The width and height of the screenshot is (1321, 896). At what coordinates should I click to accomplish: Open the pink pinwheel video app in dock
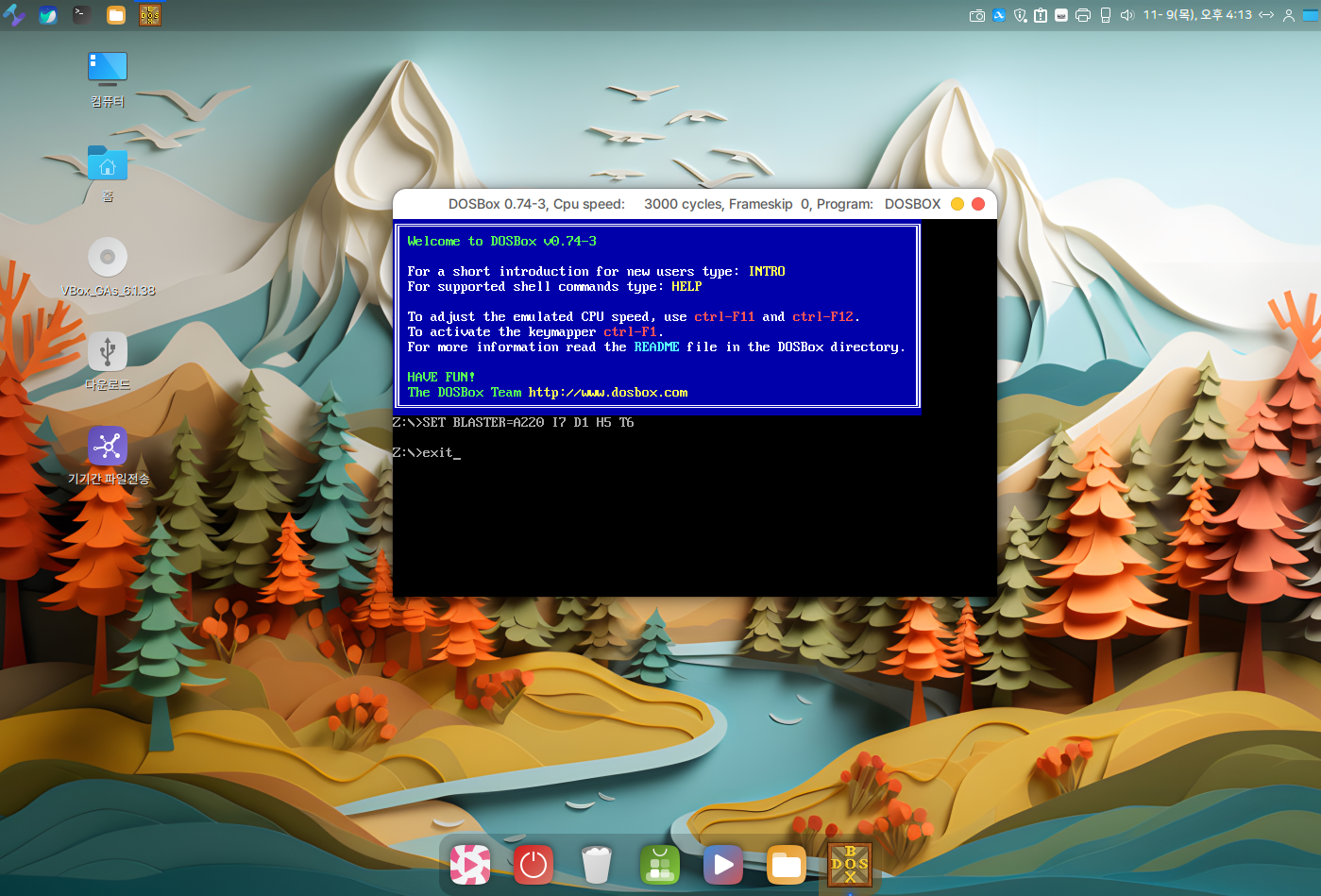[x=470, y=865]
